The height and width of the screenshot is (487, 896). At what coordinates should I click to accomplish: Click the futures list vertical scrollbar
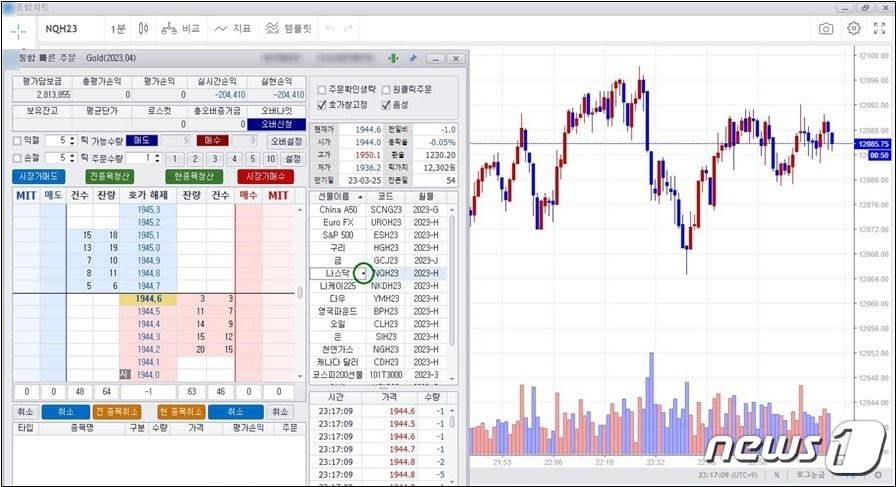click(451, 290)
